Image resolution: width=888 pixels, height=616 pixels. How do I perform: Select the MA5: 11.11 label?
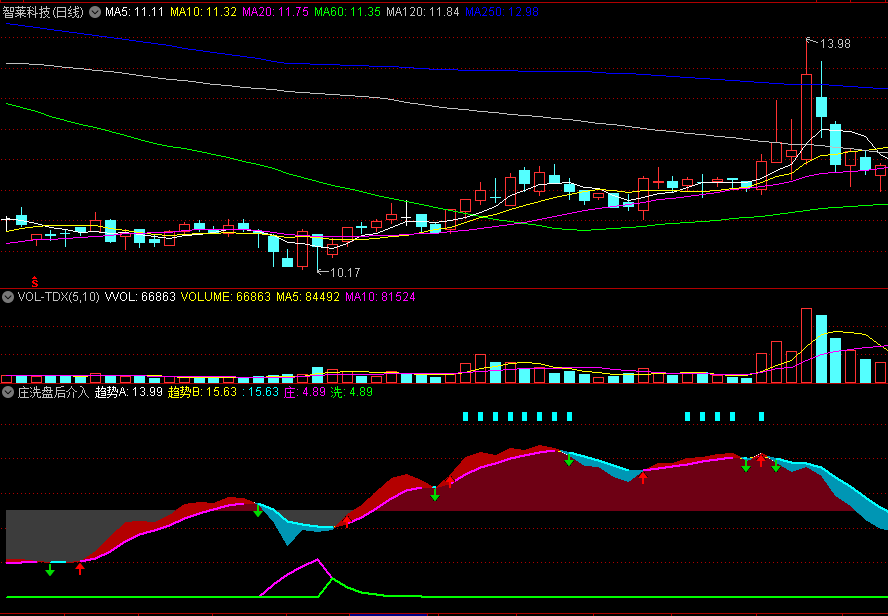point(135,12)
